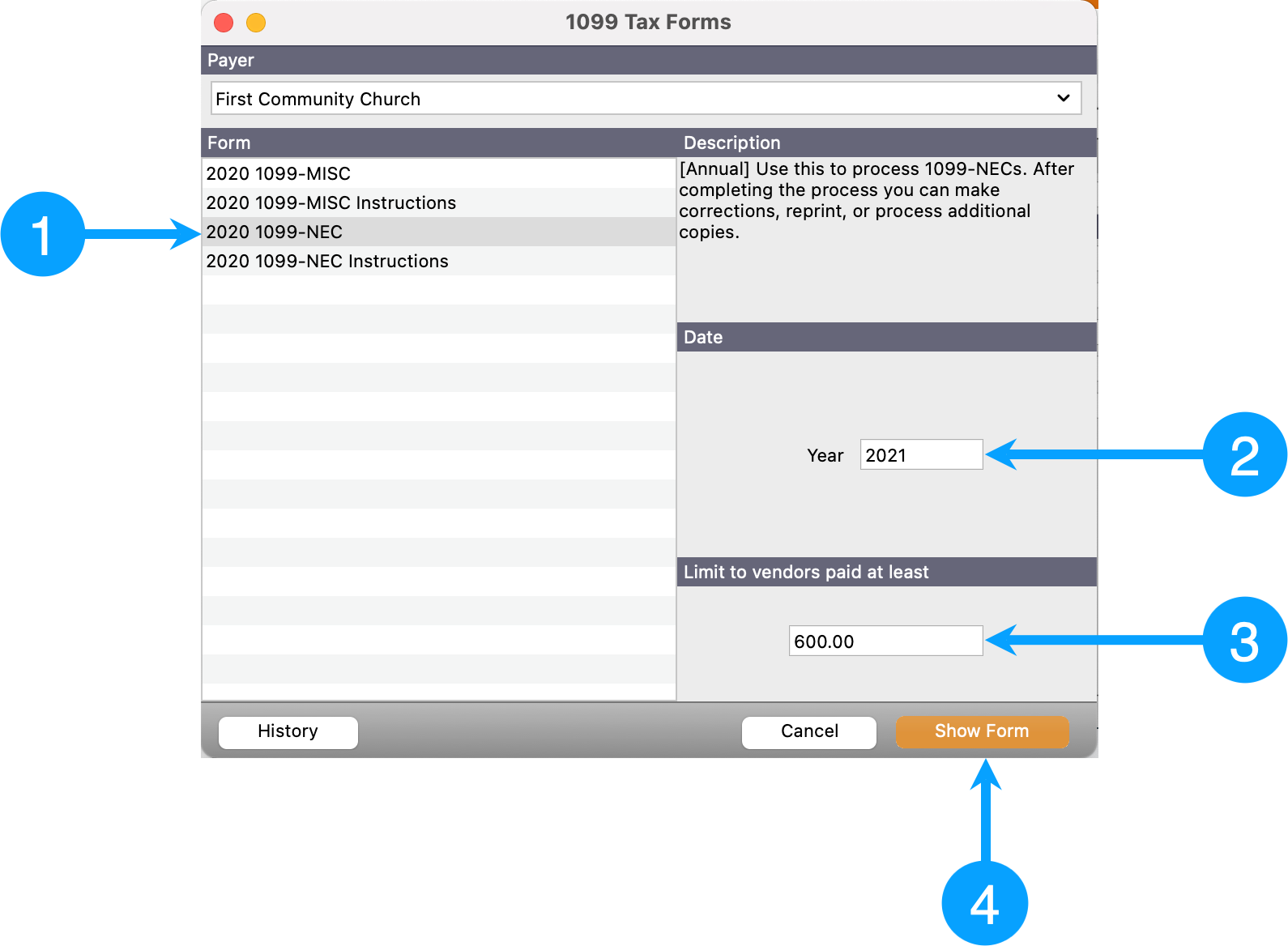Click the Limit to vendors paid at least header

[805, 572]
